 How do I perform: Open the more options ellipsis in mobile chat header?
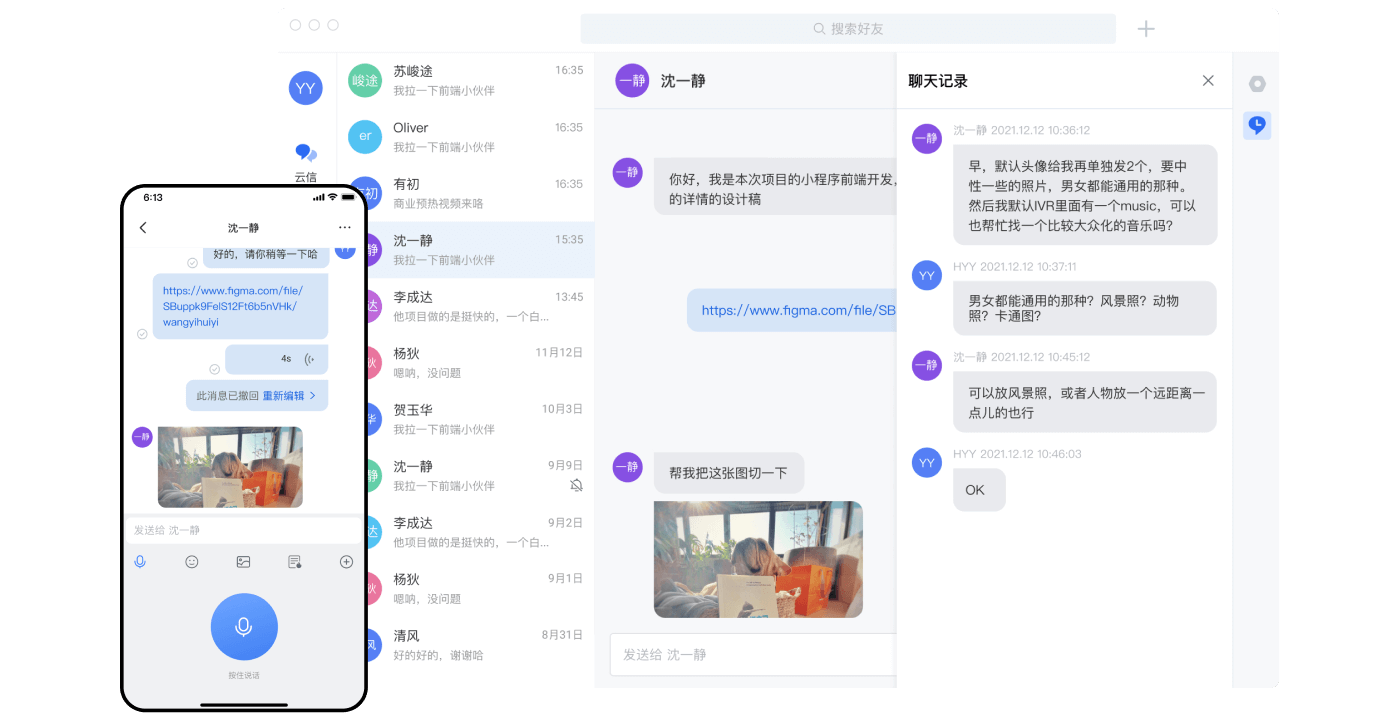point(345,227)
